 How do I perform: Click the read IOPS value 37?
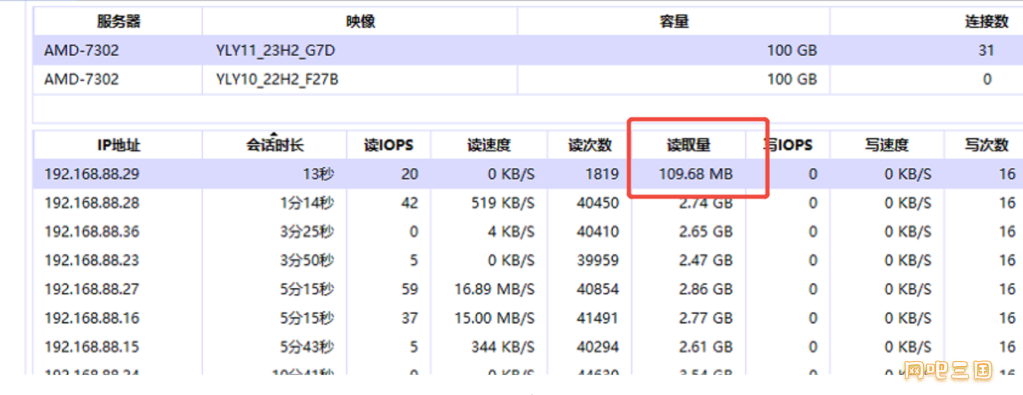410,318
